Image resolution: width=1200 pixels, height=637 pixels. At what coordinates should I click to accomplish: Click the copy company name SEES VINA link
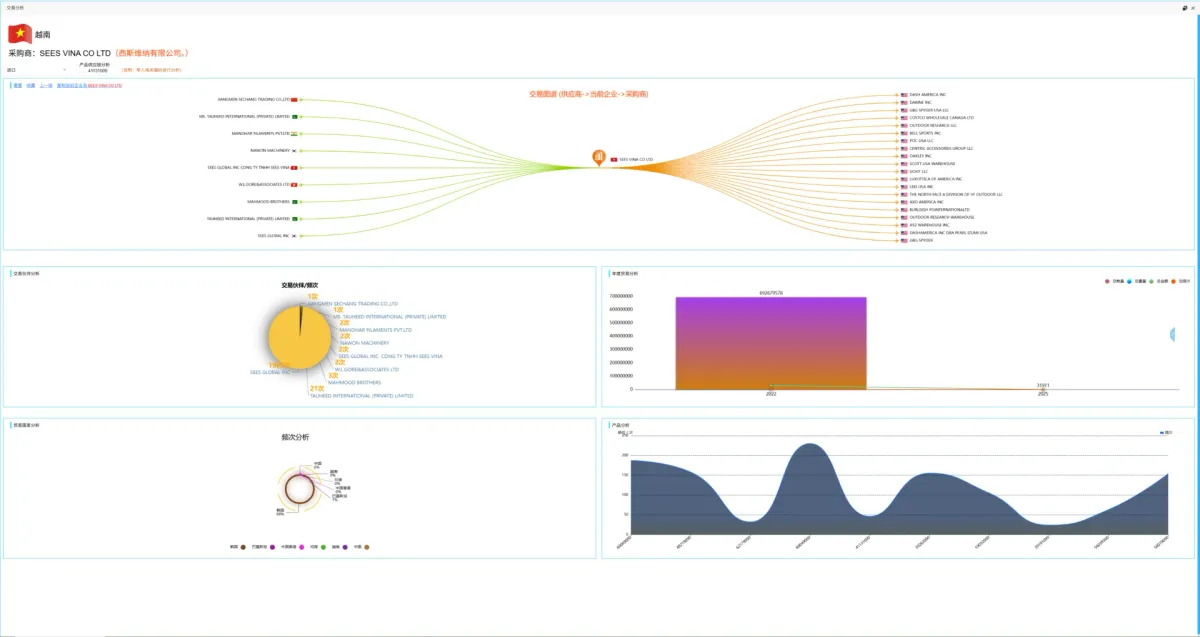click(89, 85)
